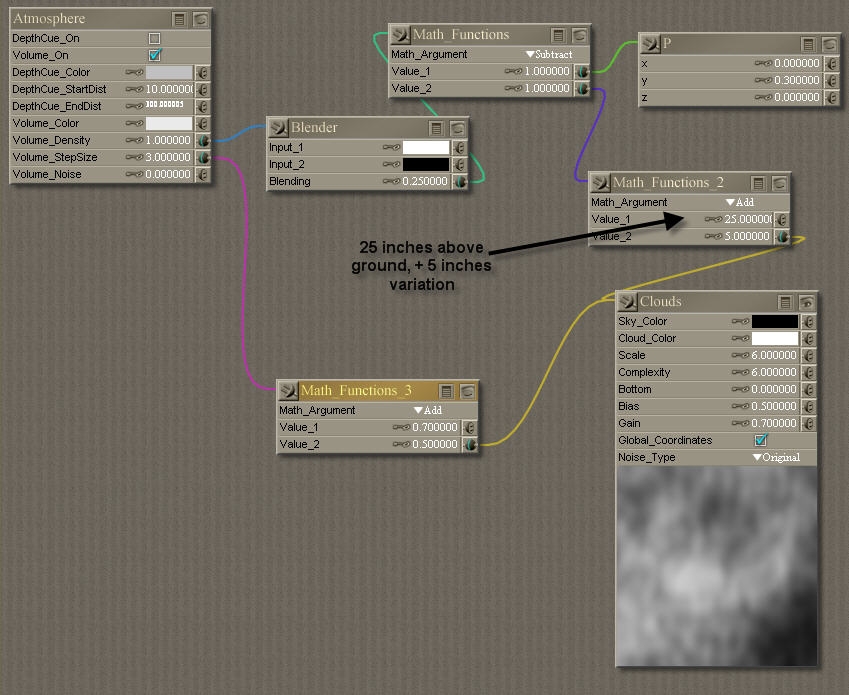The width and height of the screenshot is (849, 695).
Task: Click the Blender node preview toggle icon
Action: click(458, 128)
